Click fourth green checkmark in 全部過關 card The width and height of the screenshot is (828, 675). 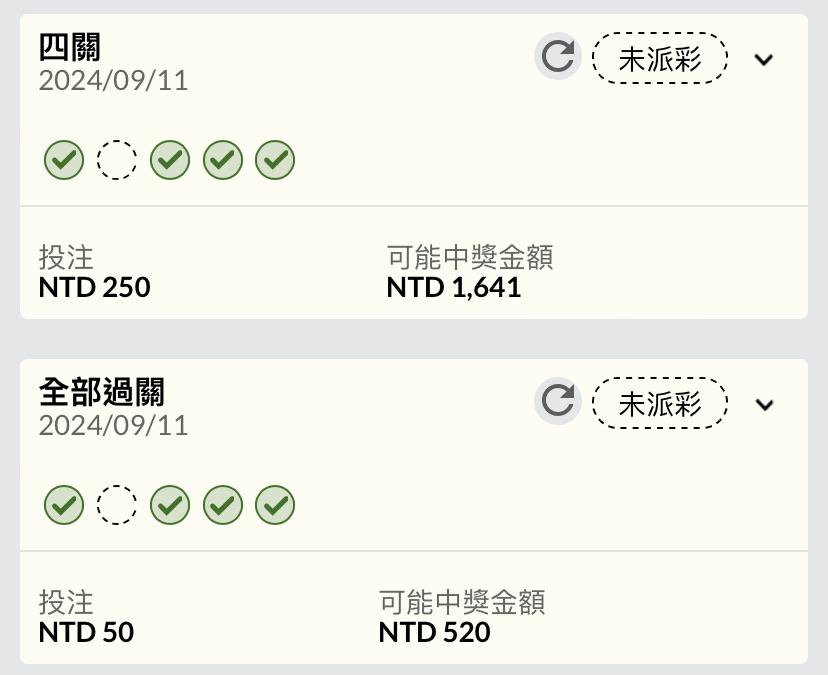point(223,505)
